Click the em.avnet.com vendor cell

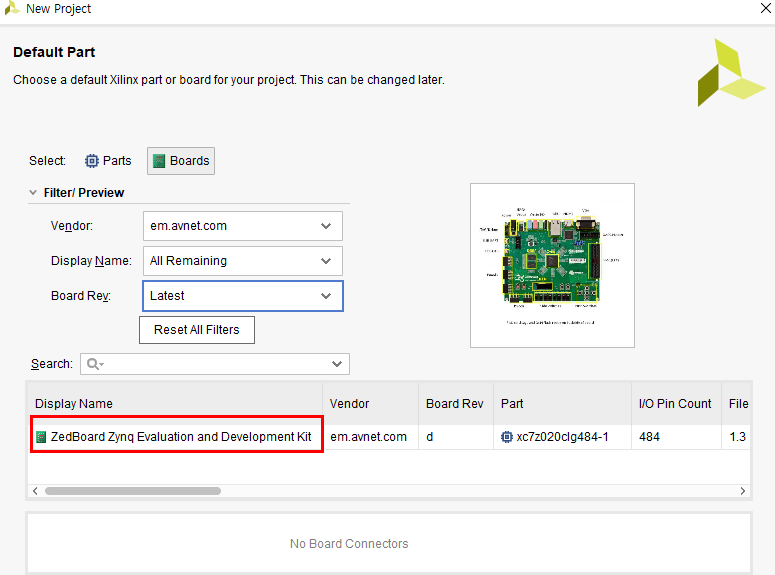[x=369, y=437]
